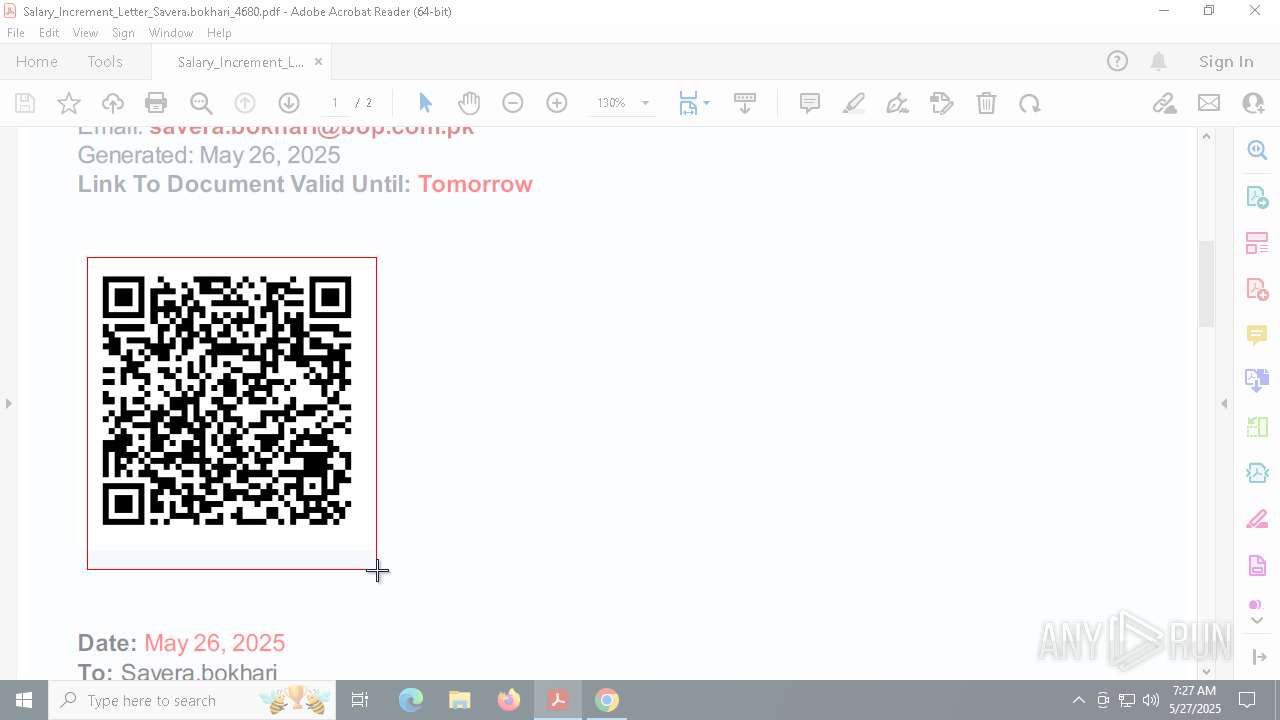The height and width of the screenshot is (720, 1280).
Task: Activate the Hand pan tool
Action: pyautogui.click(x=469, y=103)
